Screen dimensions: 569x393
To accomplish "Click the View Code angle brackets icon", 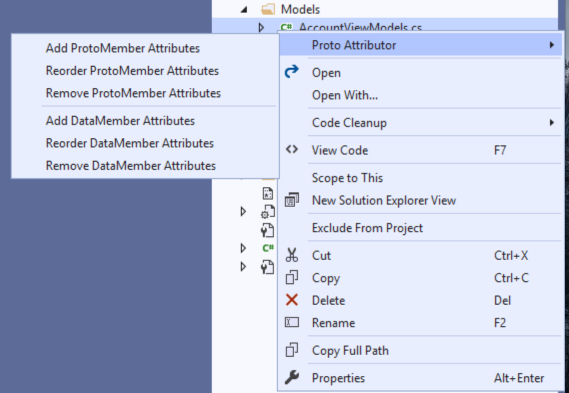I will (x=292, y=150).
